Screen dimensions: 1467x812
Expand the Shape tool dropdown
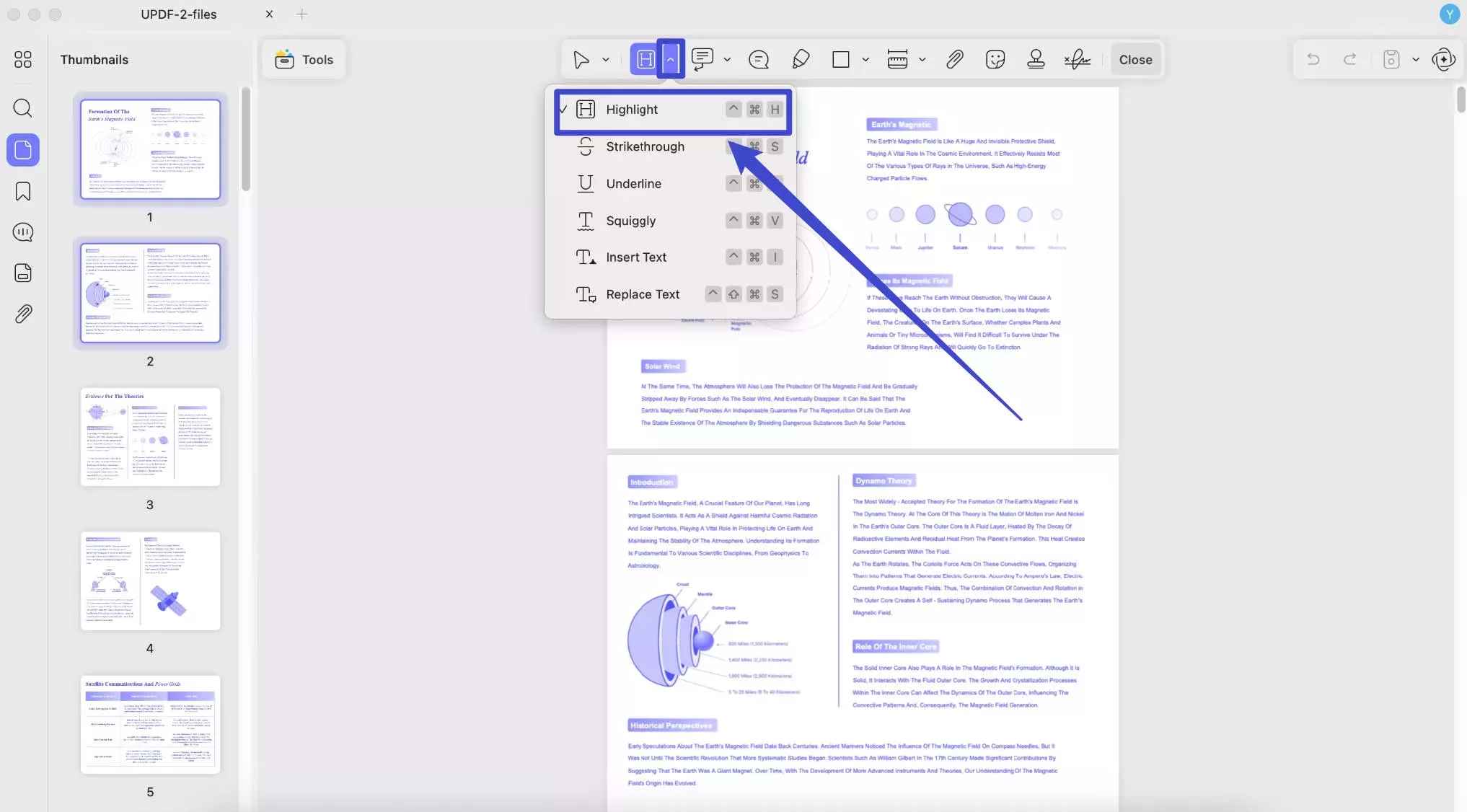point(865,59)
